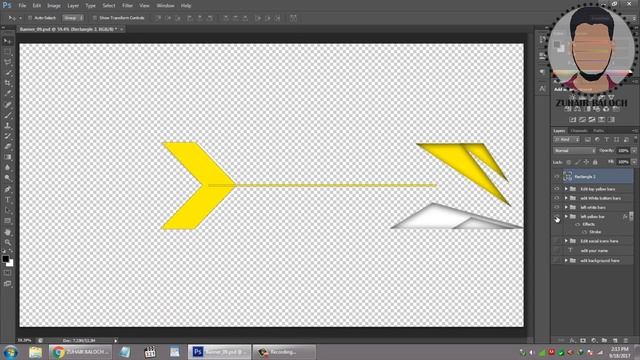Open the Window menu
The width and height of the screenshot is (640, 360).
(x=165, y=6)
